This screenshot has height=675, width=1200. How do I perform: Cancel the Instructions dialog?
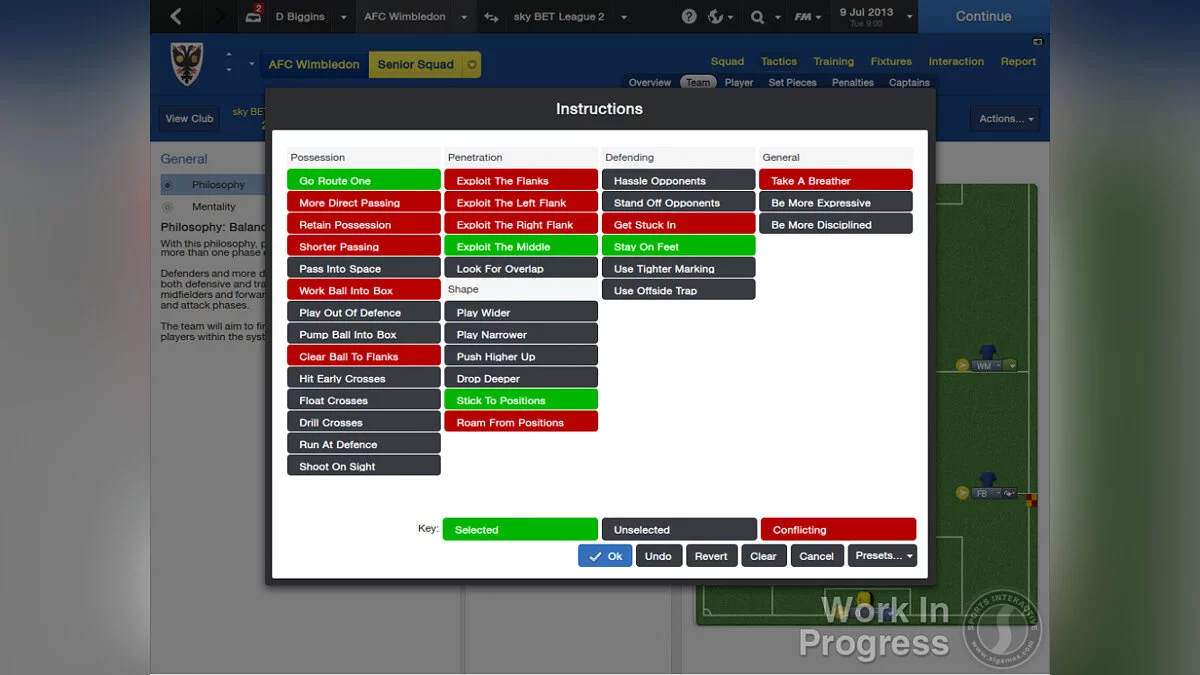pos(816,556)
